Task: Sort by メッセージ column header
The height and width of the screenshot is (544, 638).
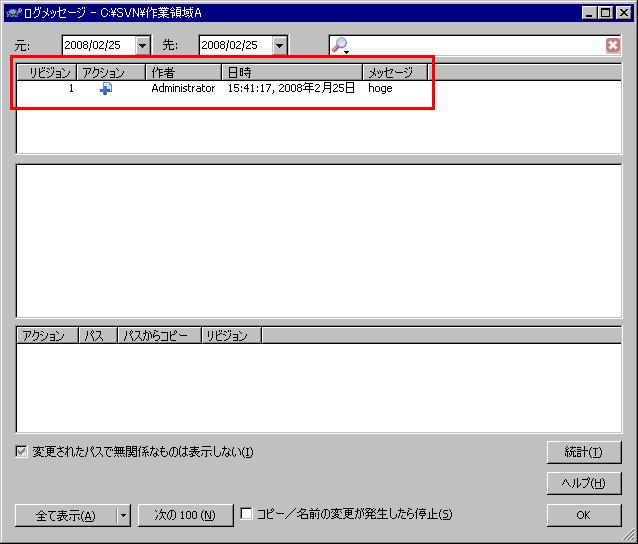Action: (x=395, y=72)
